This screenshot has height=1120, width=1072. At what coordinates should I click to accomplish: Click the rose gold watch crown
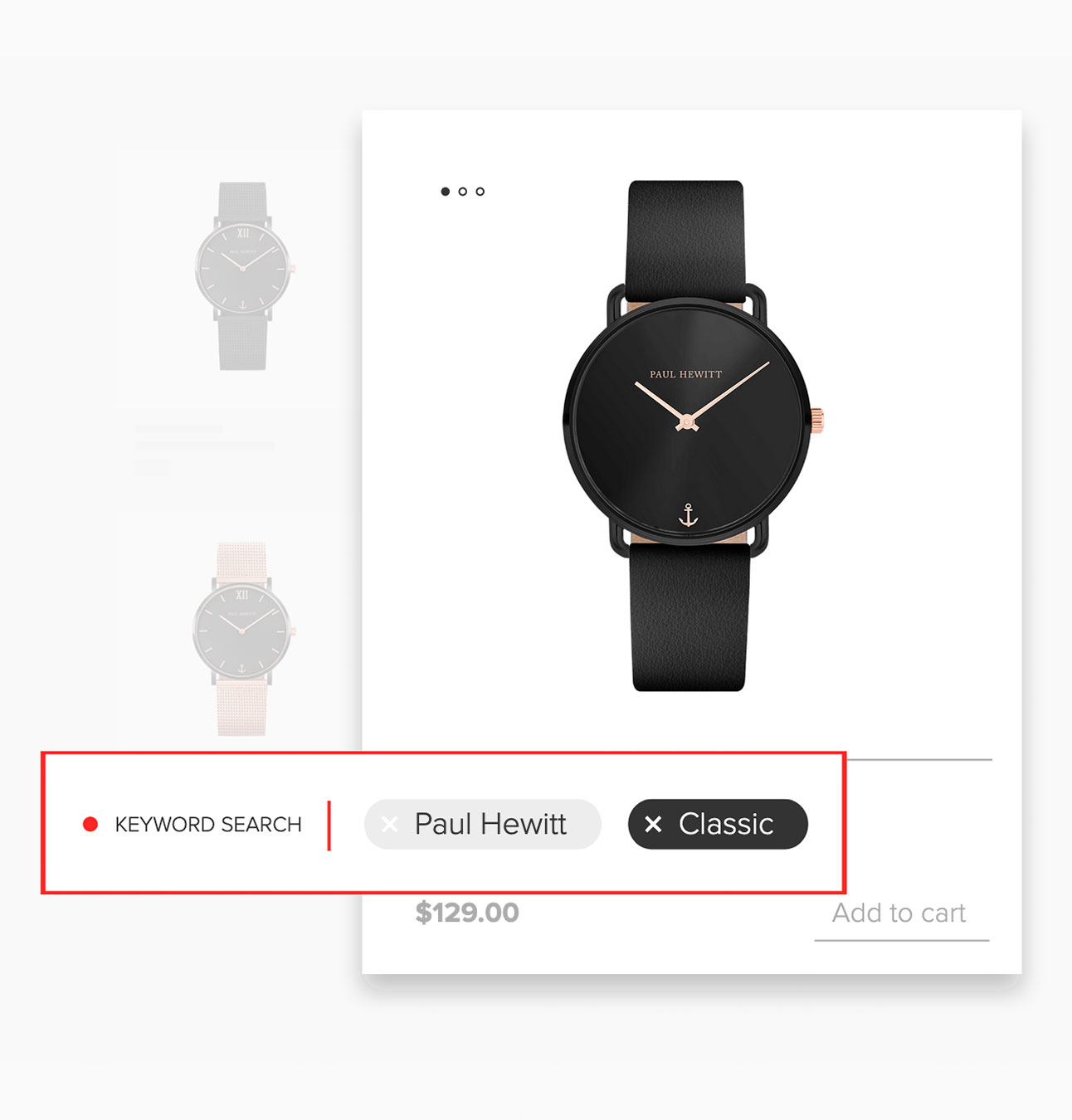(x=816, y=421)
